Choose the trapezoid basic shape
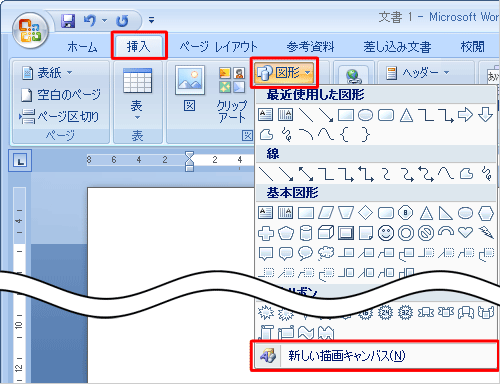 346,213
